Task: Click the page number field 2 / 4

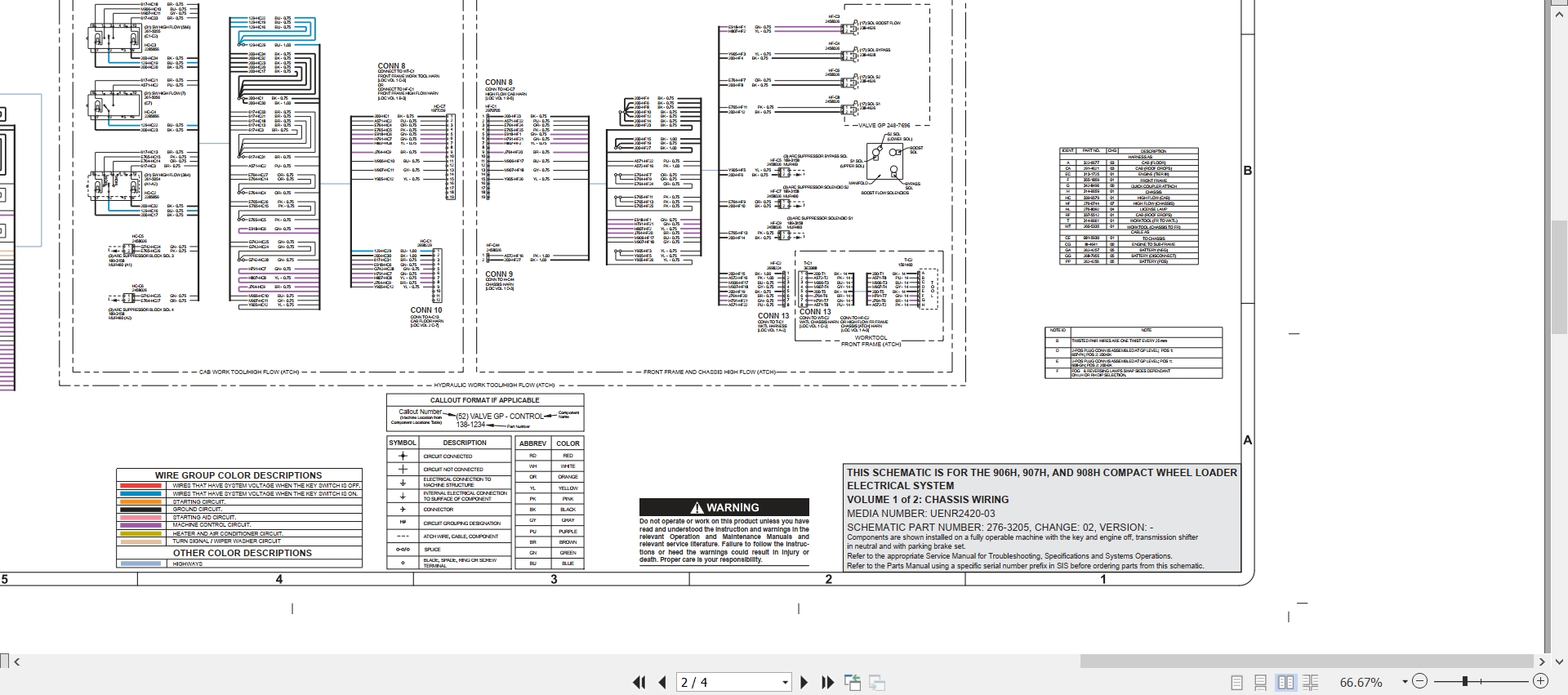Action: click(727, 682)
